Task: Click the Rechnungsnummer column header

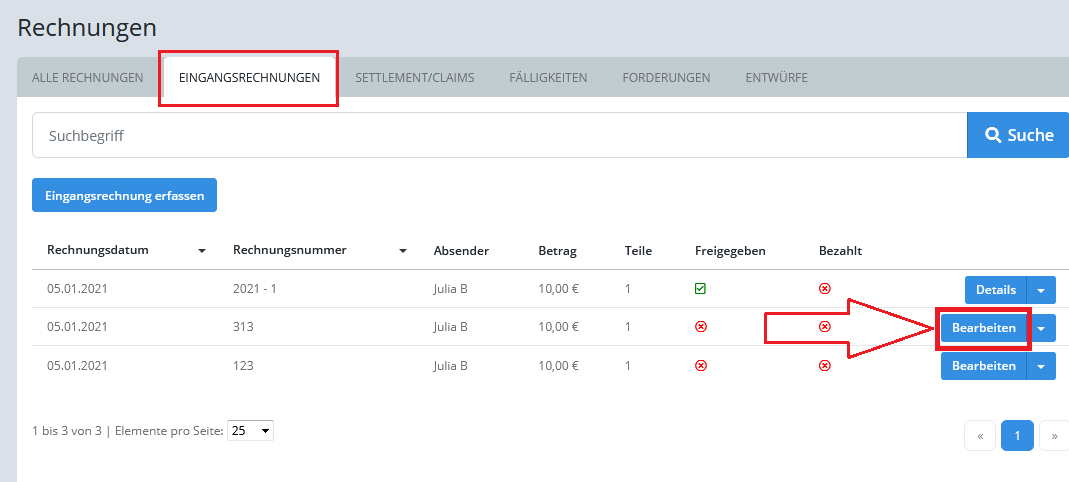Action: coord(290,250)
